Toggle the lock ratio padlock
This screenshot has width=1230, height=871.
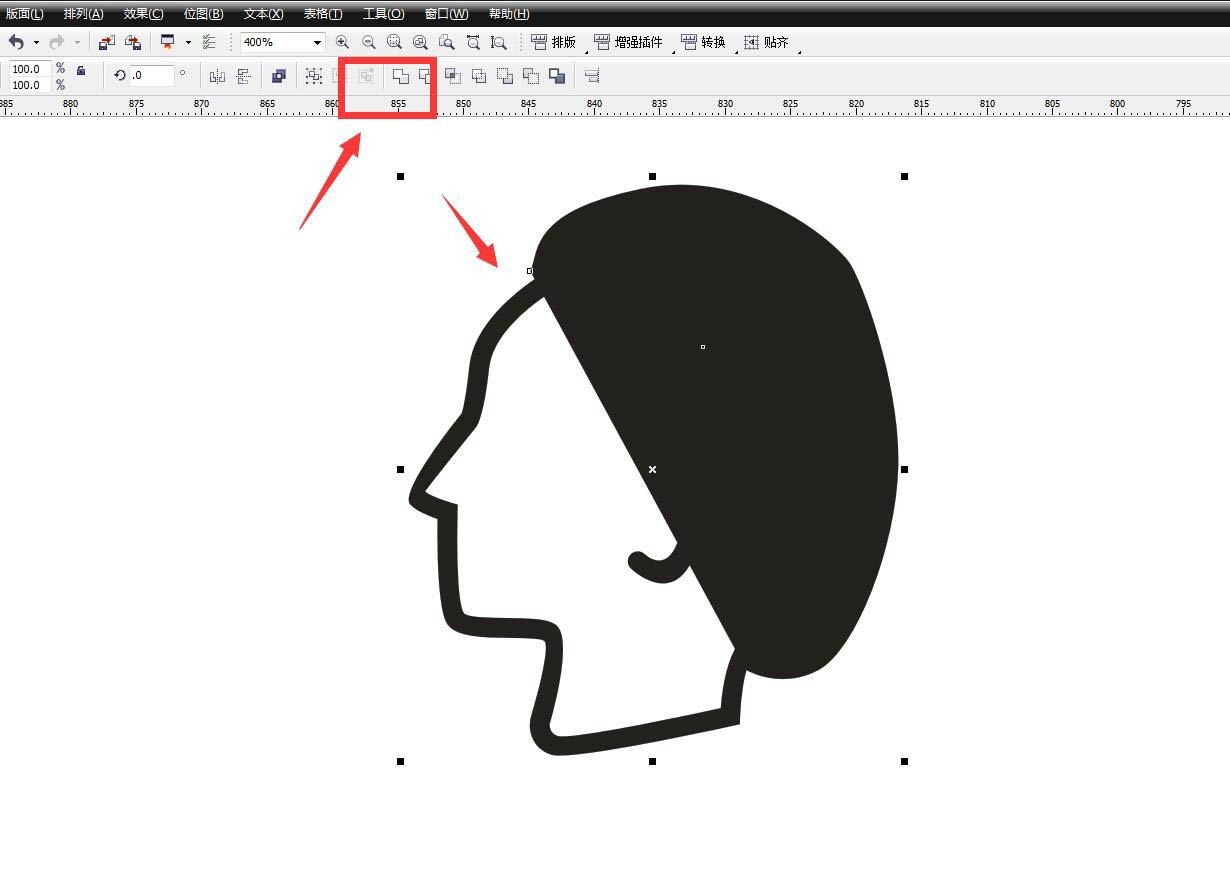coord(81,70)
